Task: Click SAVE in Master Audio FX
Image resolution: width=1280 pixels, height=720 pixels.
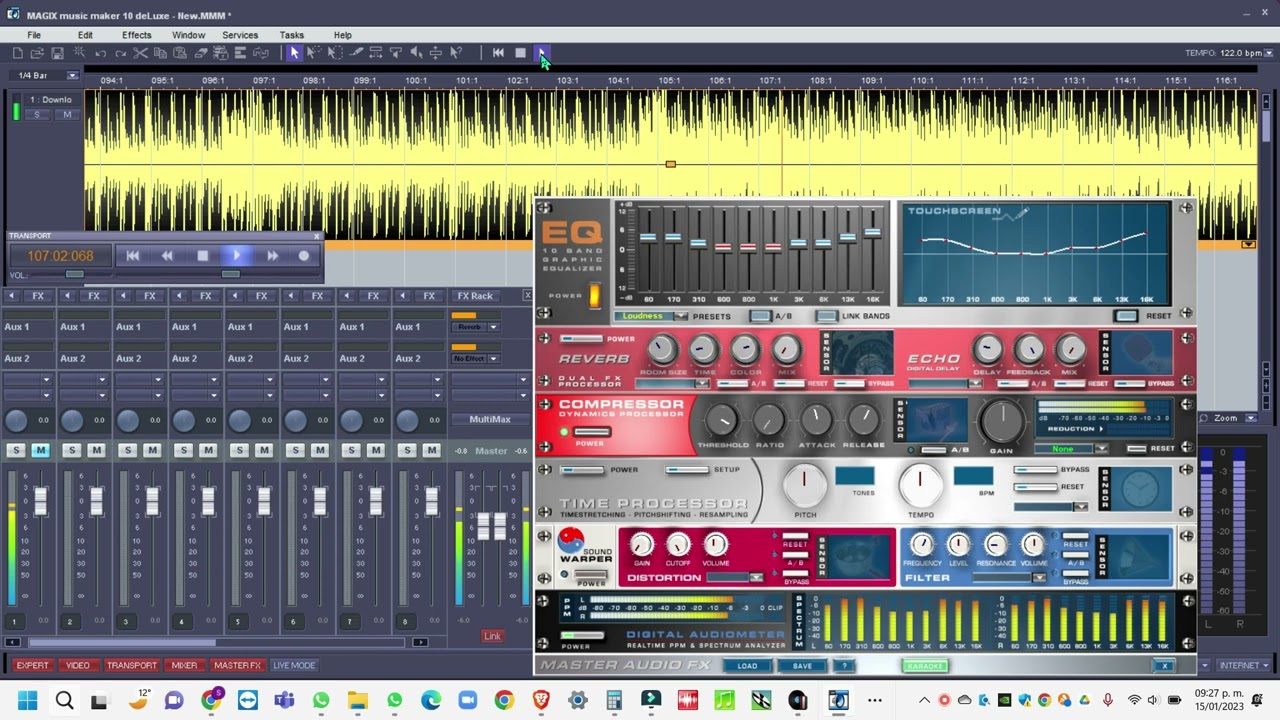Action: 802,666
